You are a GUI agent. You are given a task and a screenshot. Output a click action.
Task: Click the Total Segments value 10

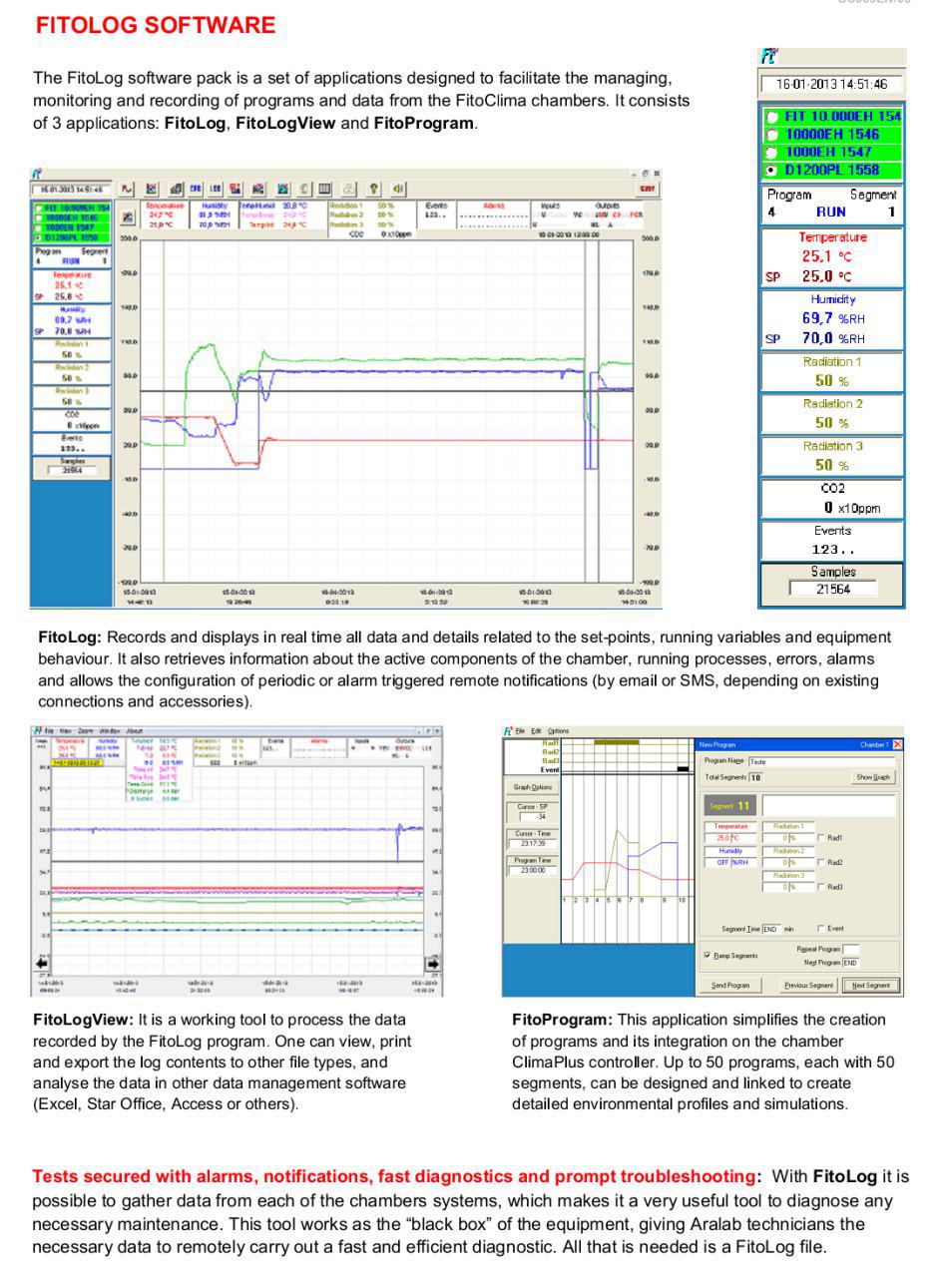(755, 777)
